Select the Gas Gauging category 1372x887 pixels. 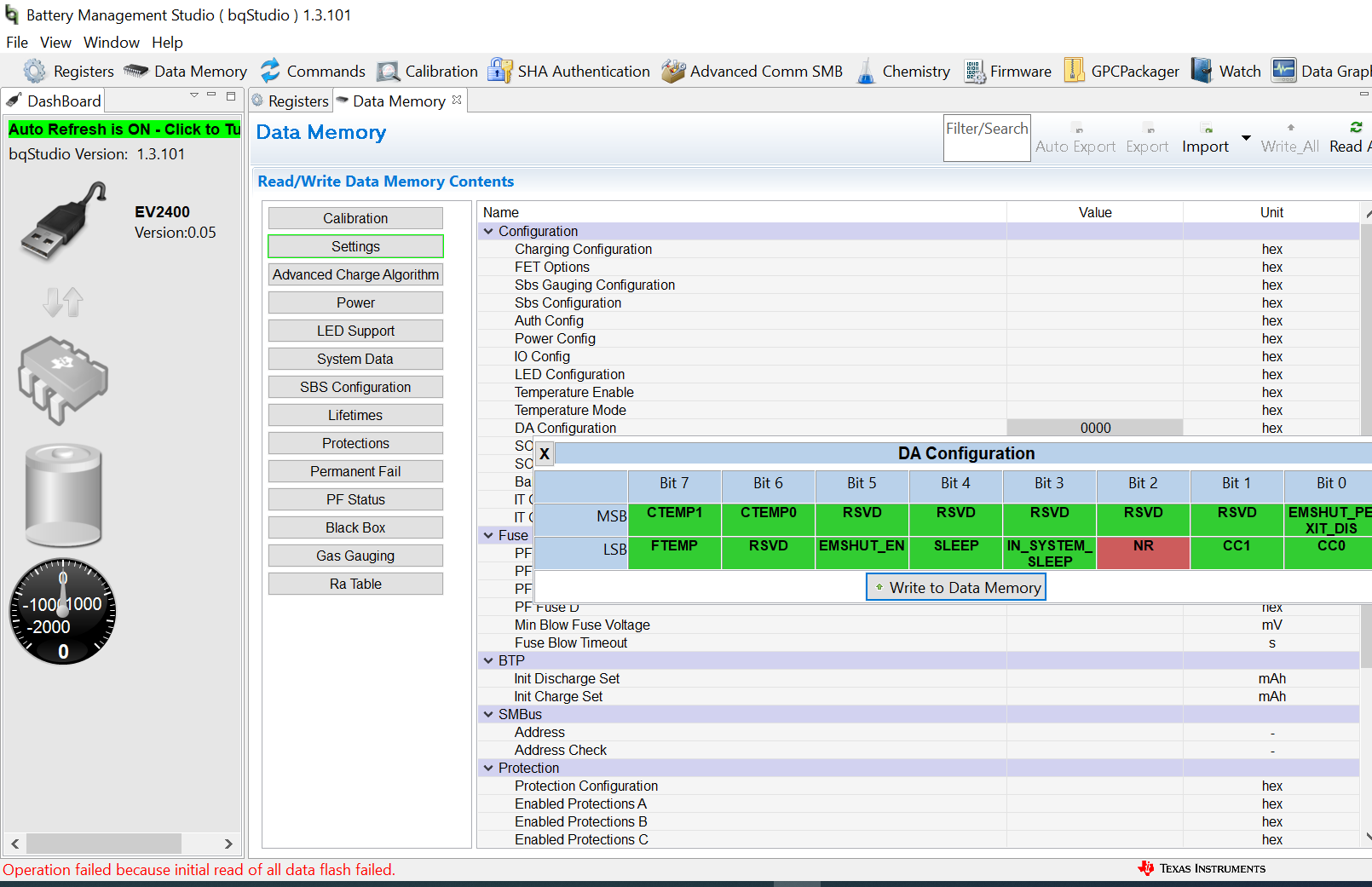355,556
